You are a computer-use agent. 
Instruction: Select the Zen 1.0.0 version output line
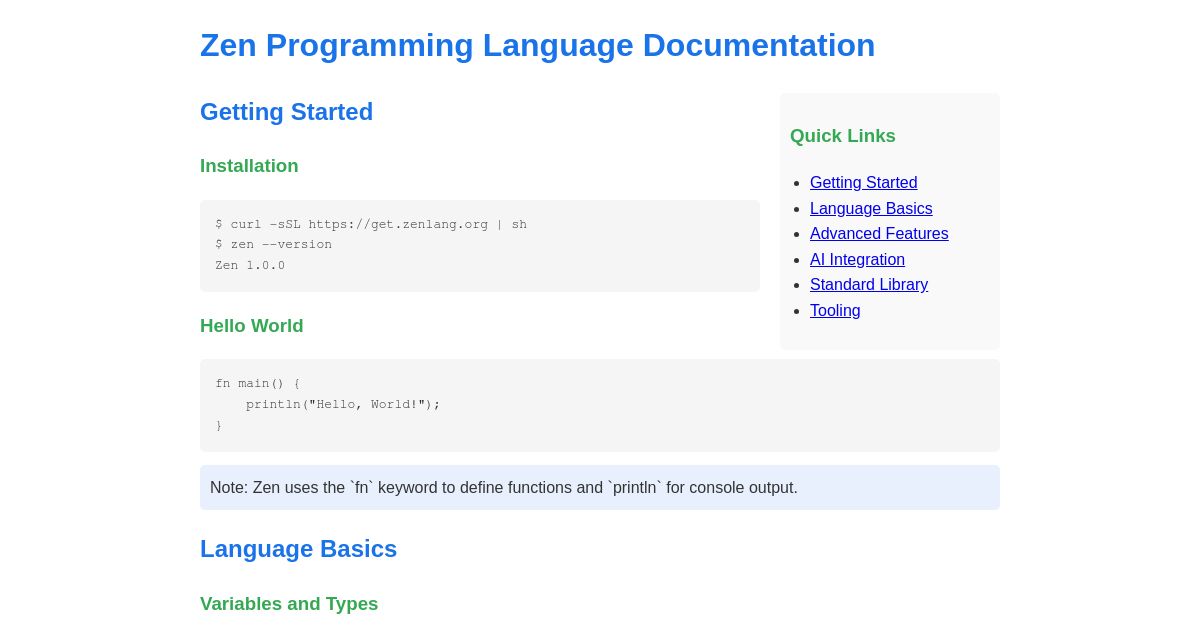click(250, 265)
